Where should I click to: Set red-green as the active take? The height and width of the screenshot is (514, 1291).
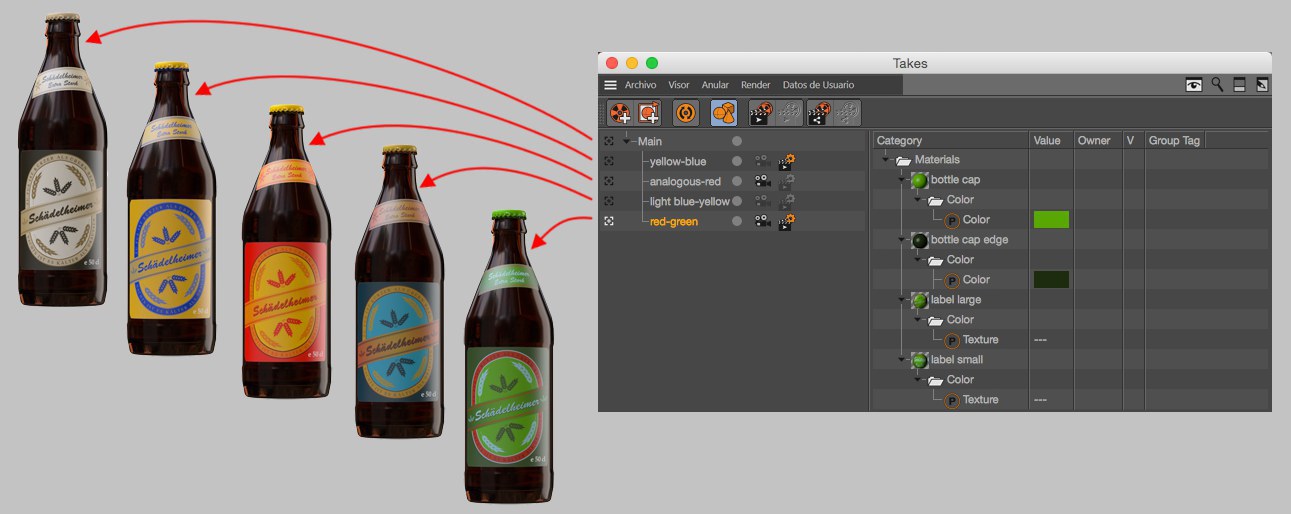pos(609,221)
